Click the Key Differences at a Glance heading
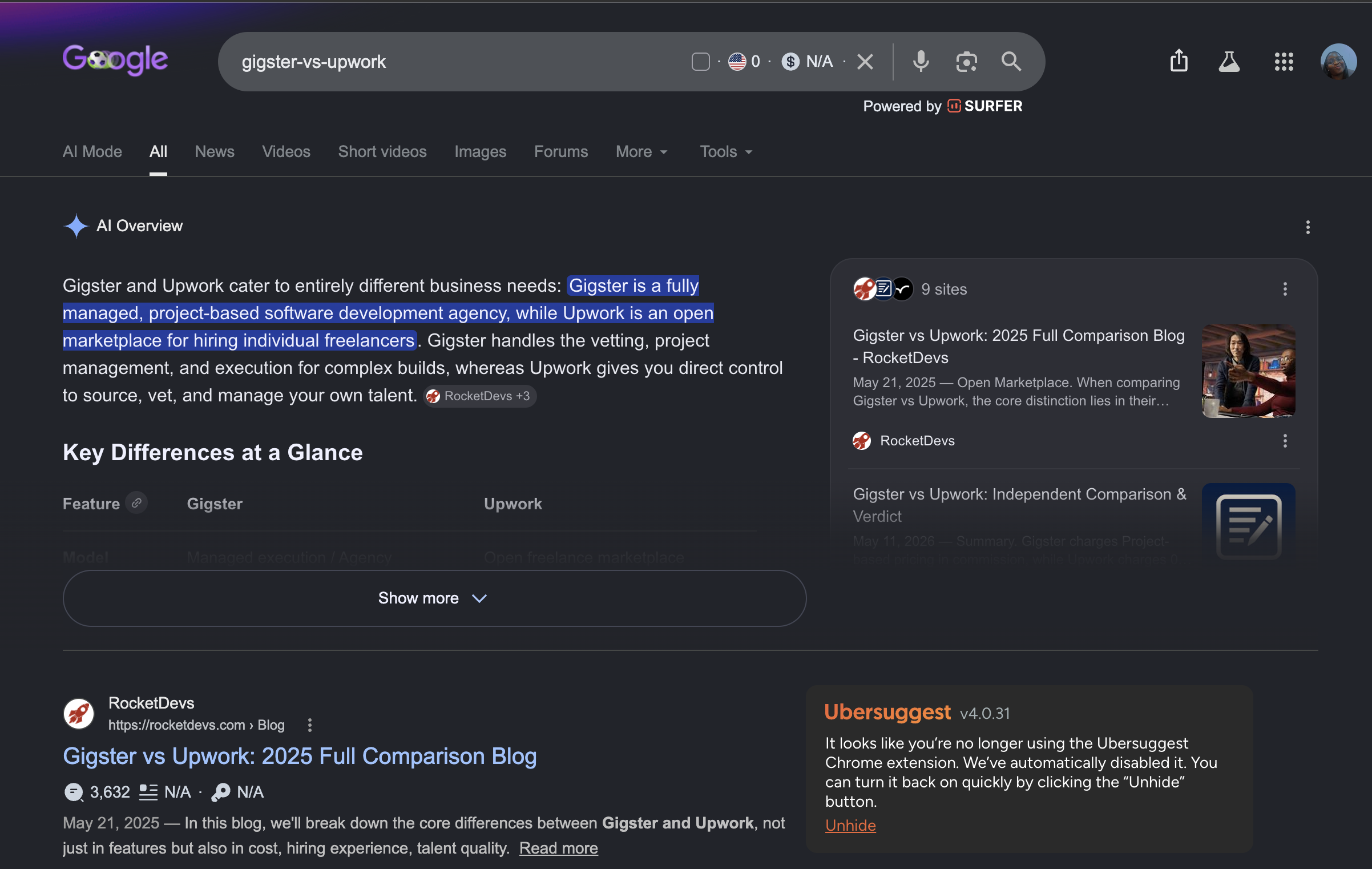 pyautogui.click(x=213, y=452)
